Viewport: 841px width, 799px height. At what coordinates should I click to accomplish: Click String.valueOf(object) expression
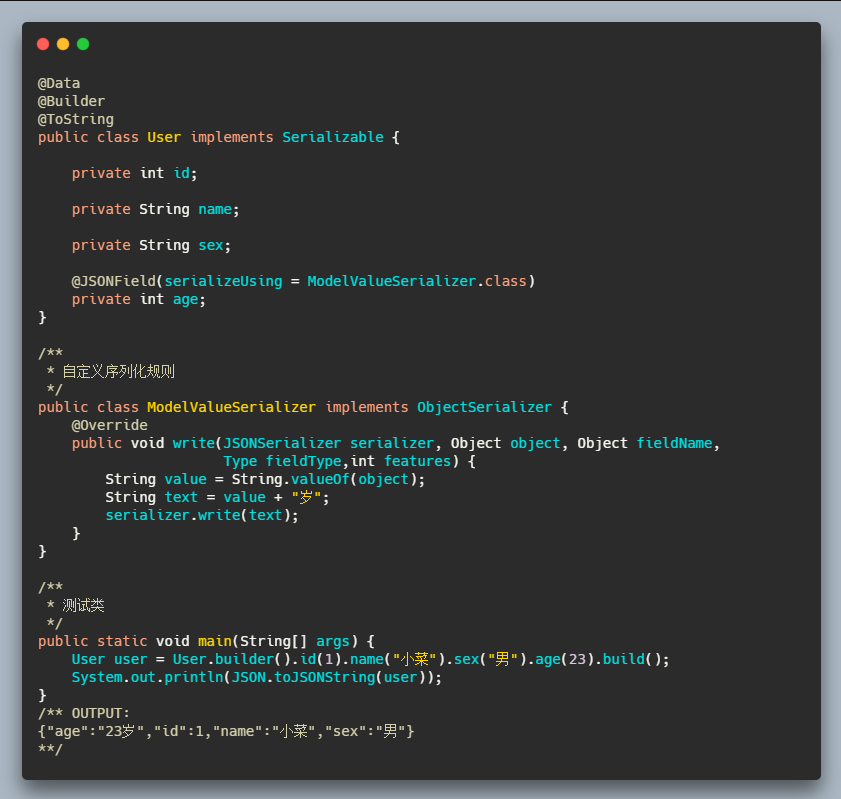pyautogui.click(x=324, y=479)
